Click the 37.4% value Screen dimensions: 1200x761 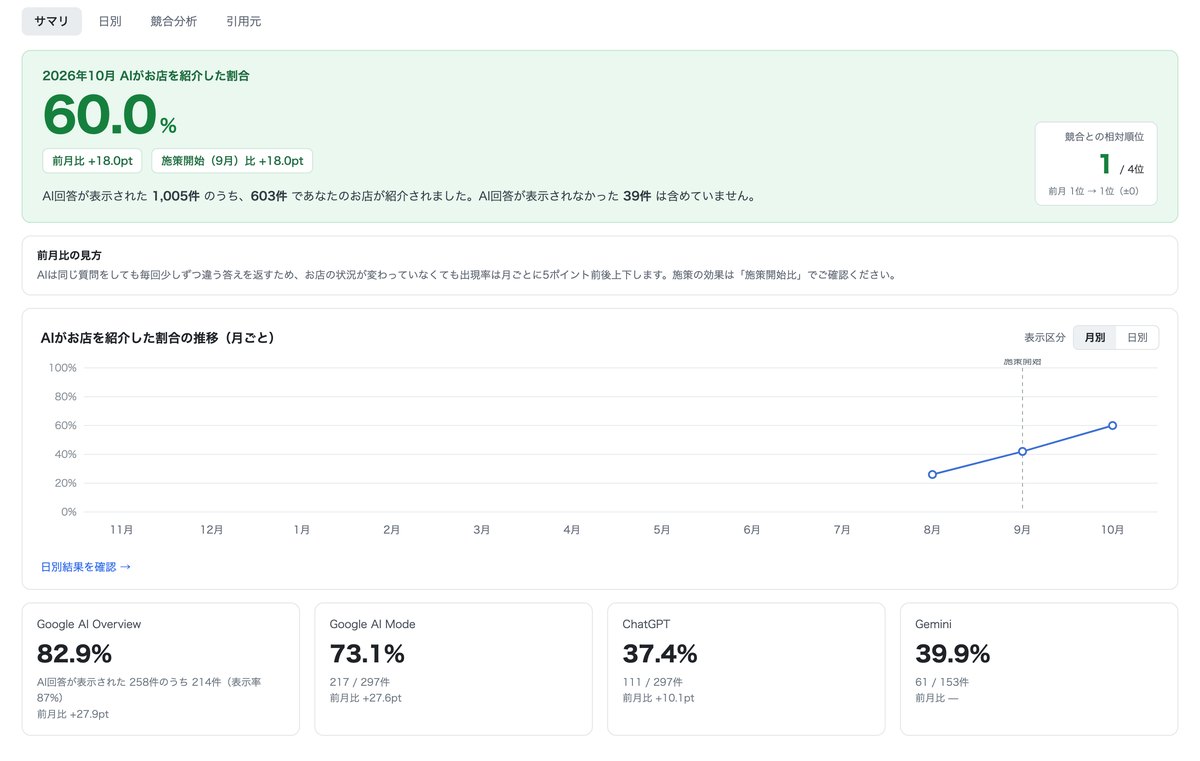[x=660, y=654]
